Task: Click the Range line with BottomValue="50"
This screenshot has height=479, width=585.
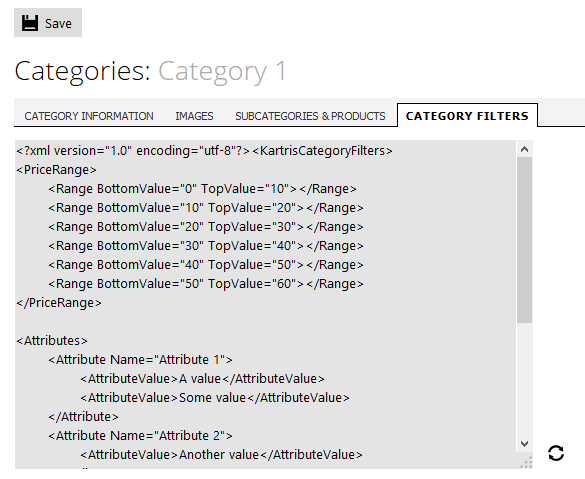Action: [x=206, y=284]
